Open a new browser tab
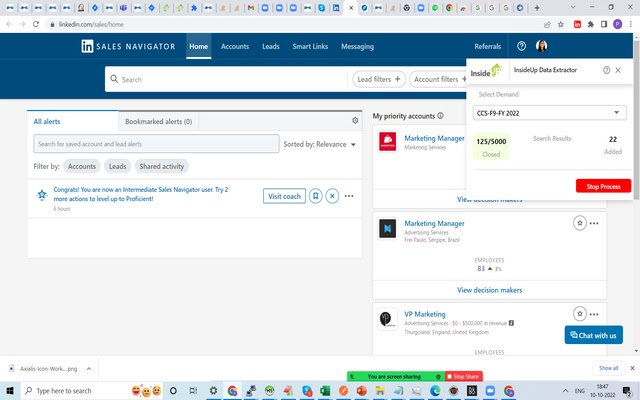 tap(537, 7)
